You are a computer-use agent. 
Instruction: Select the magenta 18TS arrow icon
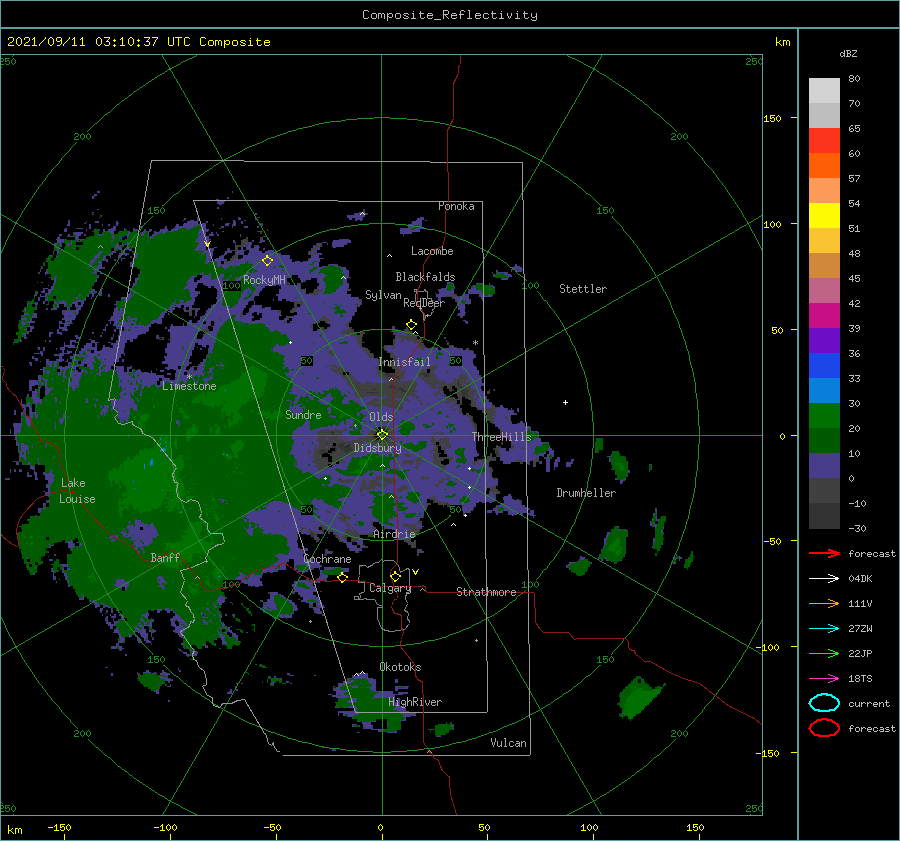[x=824, y=679]
